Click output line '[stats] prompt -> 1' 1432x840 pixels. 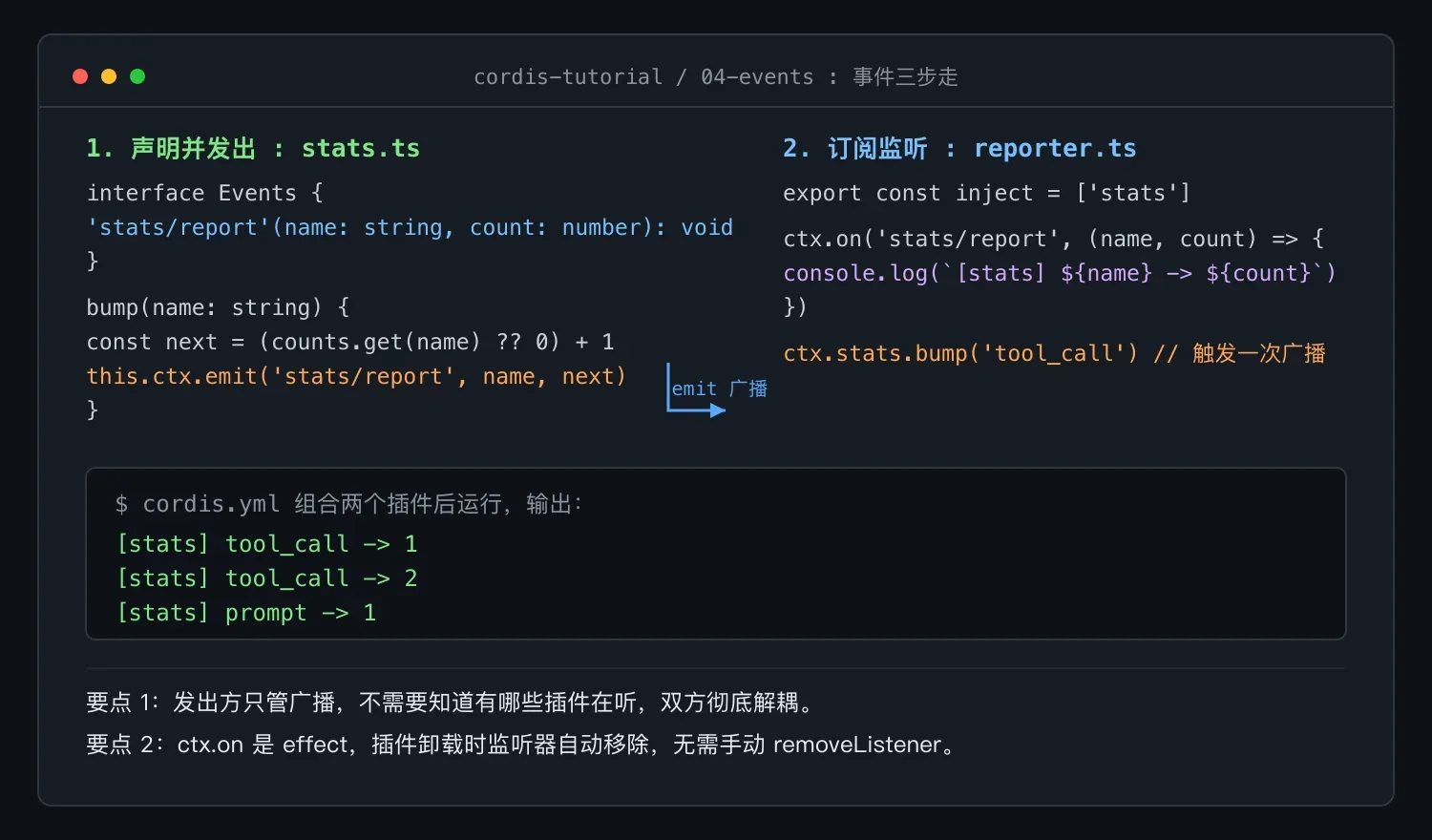pos(246,613)
